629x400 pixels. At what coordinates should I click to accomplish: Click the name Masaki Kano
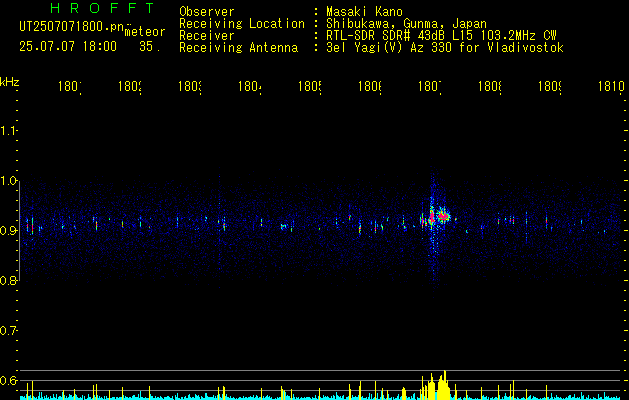point(364,12)
